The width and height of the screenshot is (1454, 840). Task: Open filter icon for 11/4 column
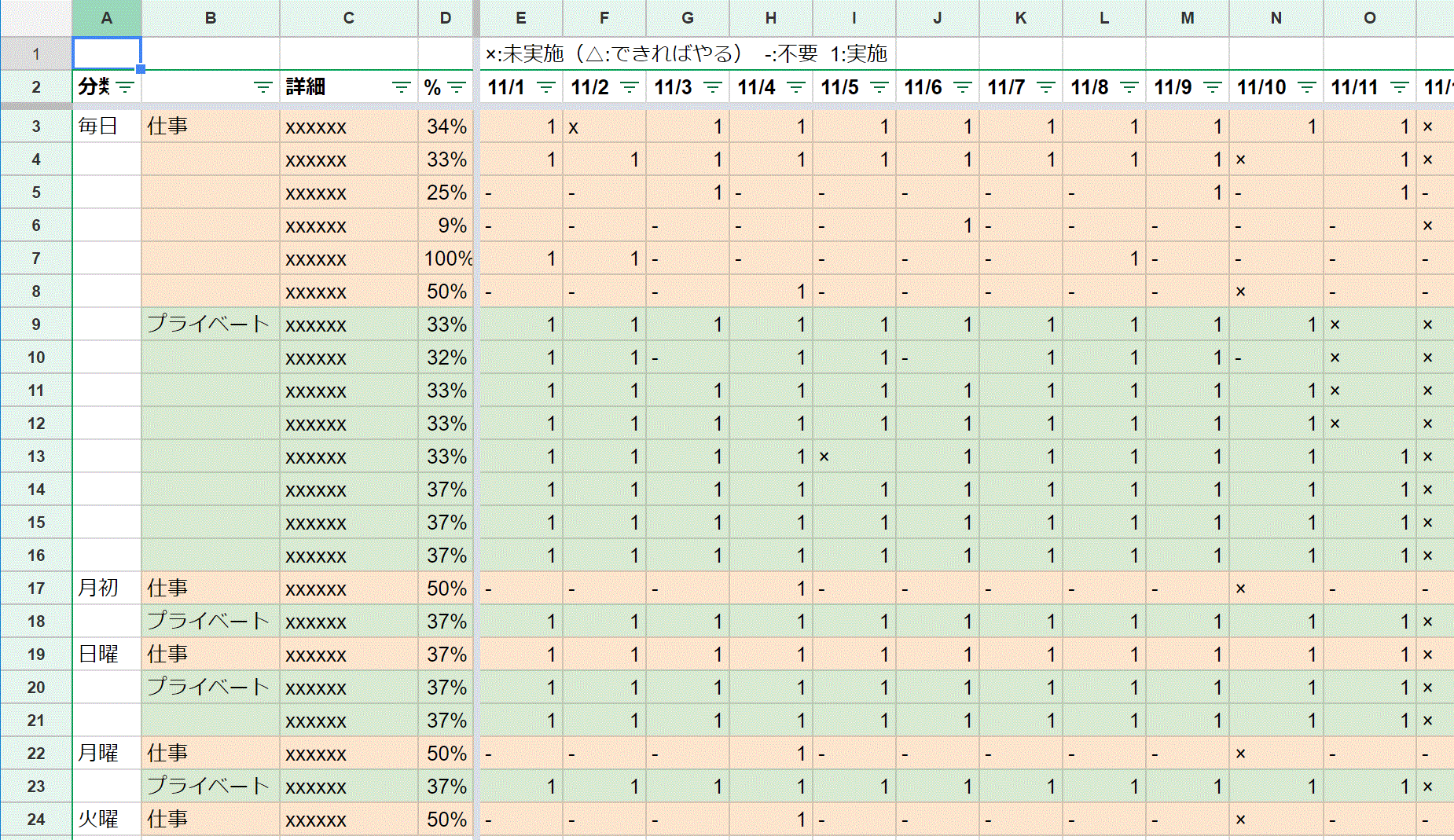pyautogui.click(x=796, y=87)
